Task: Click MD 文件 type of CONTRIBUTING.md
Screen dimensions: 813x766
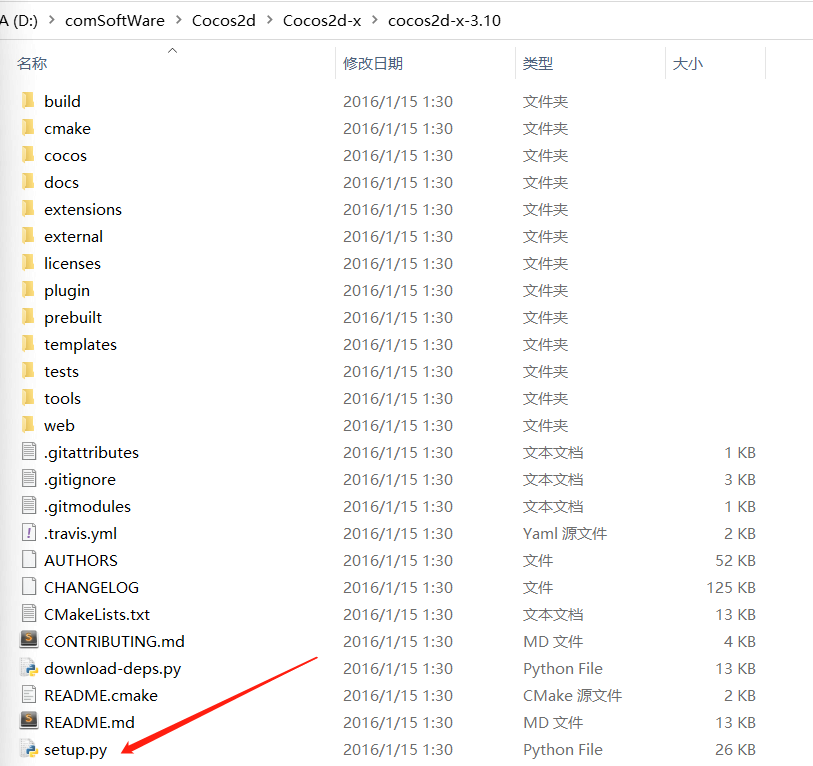Action: click(553, 642)
